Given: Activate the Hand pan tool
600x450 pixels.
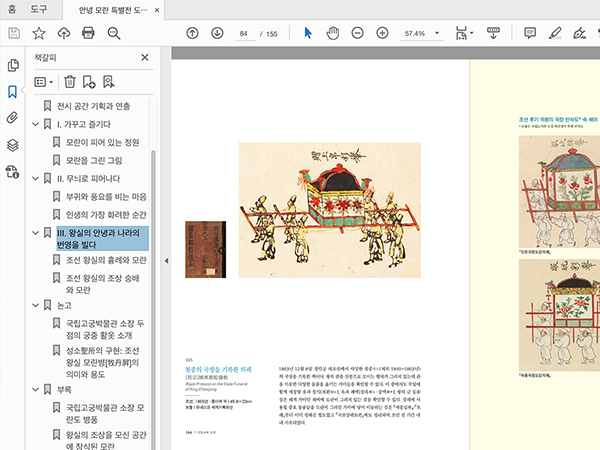Looking at the screenshot, I should [x=333, y=33].
